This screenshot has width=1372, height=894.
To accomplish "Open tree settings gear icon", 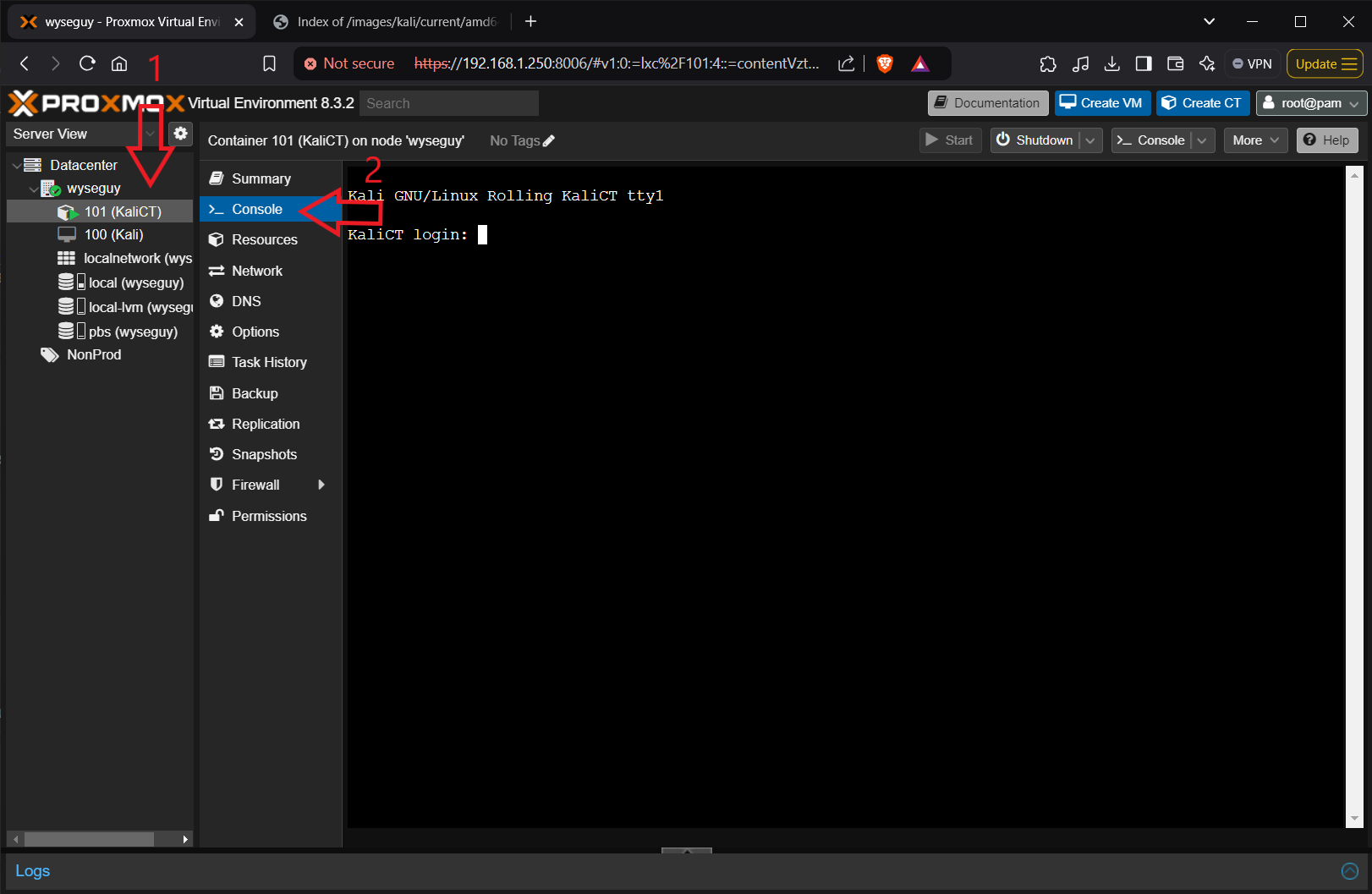I will [x=180, y=134].
